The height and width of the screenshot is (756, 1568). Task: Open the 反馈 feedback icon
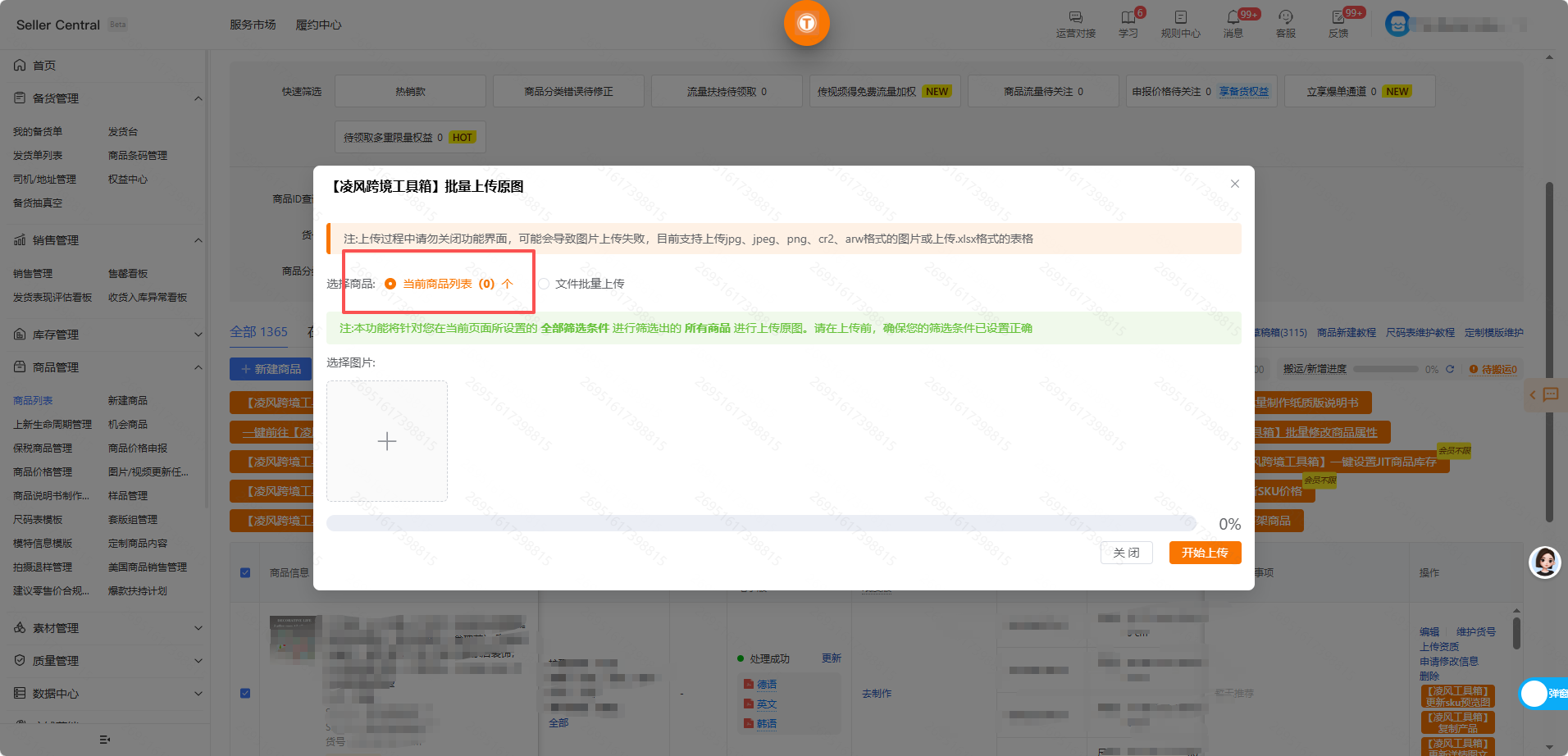[x=1338, y=17]
